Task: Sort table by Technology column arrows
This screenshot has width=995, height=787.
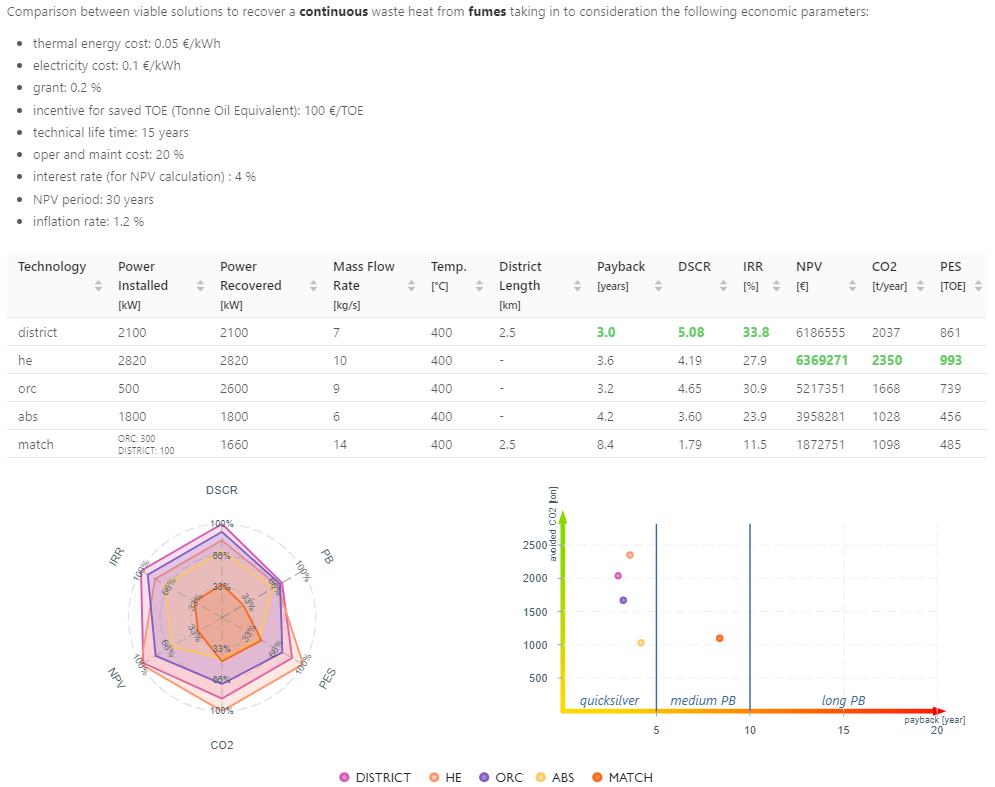Action: pos(98,286)
